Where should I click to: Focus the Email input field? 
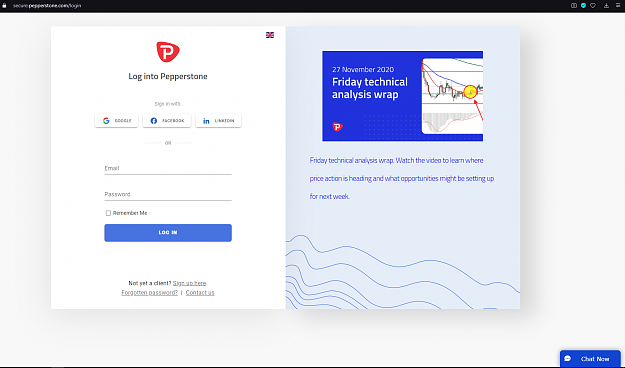[x=168, y=169]
